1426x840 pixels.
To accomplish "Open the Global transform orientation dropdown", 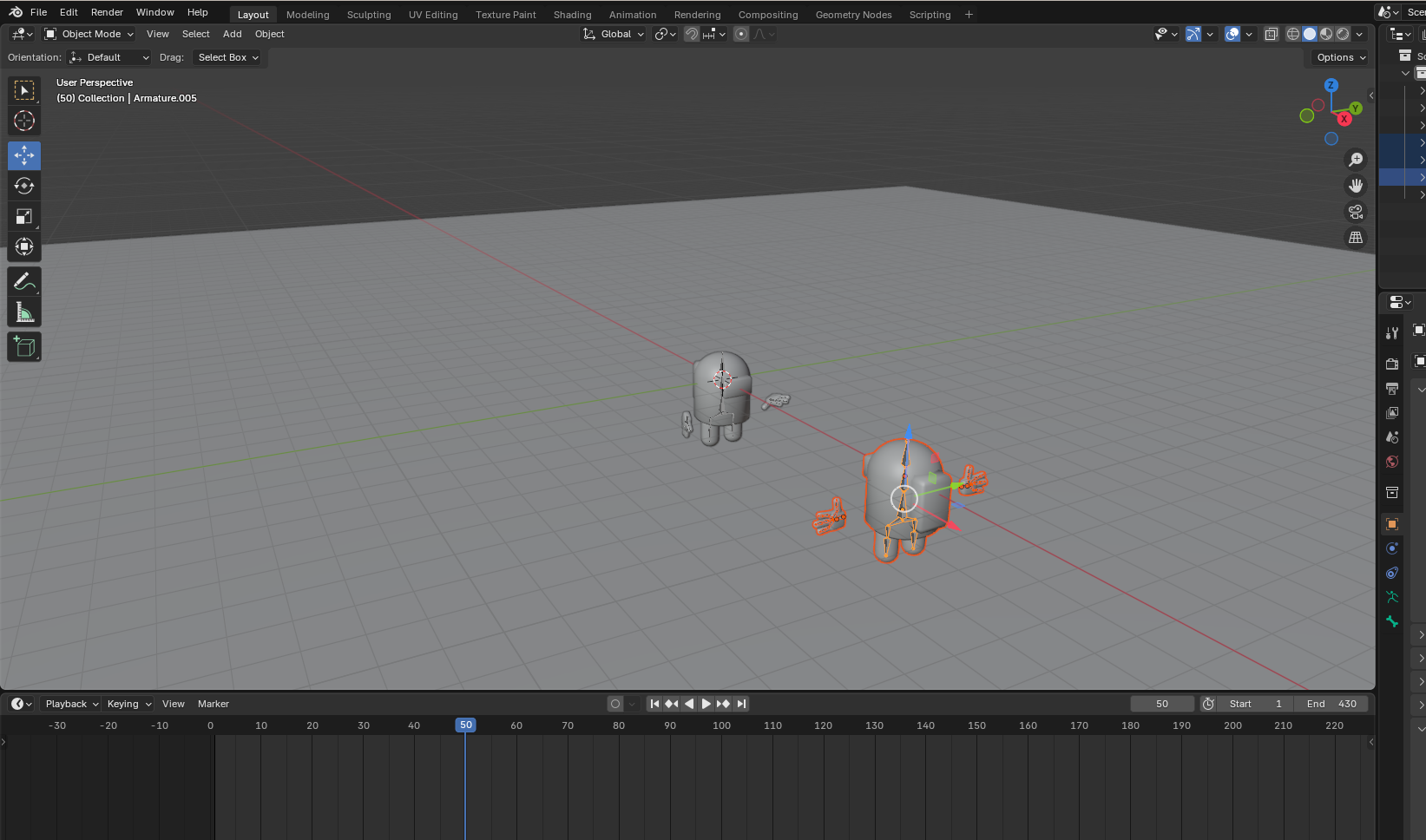I will coord(614,34).
